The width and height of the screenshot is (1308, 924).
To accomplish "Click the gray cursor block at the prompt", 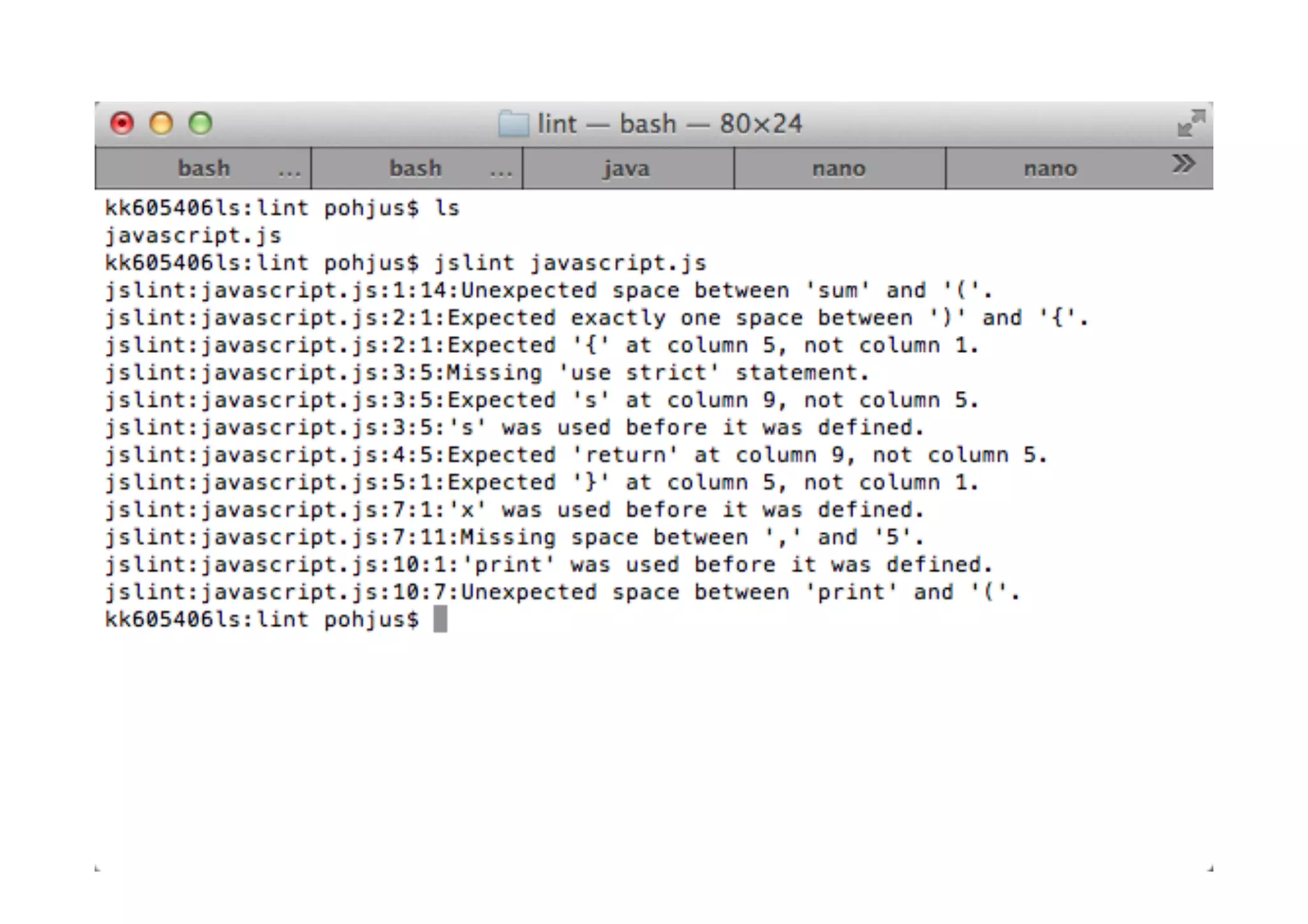I will [x=440, y=619].
